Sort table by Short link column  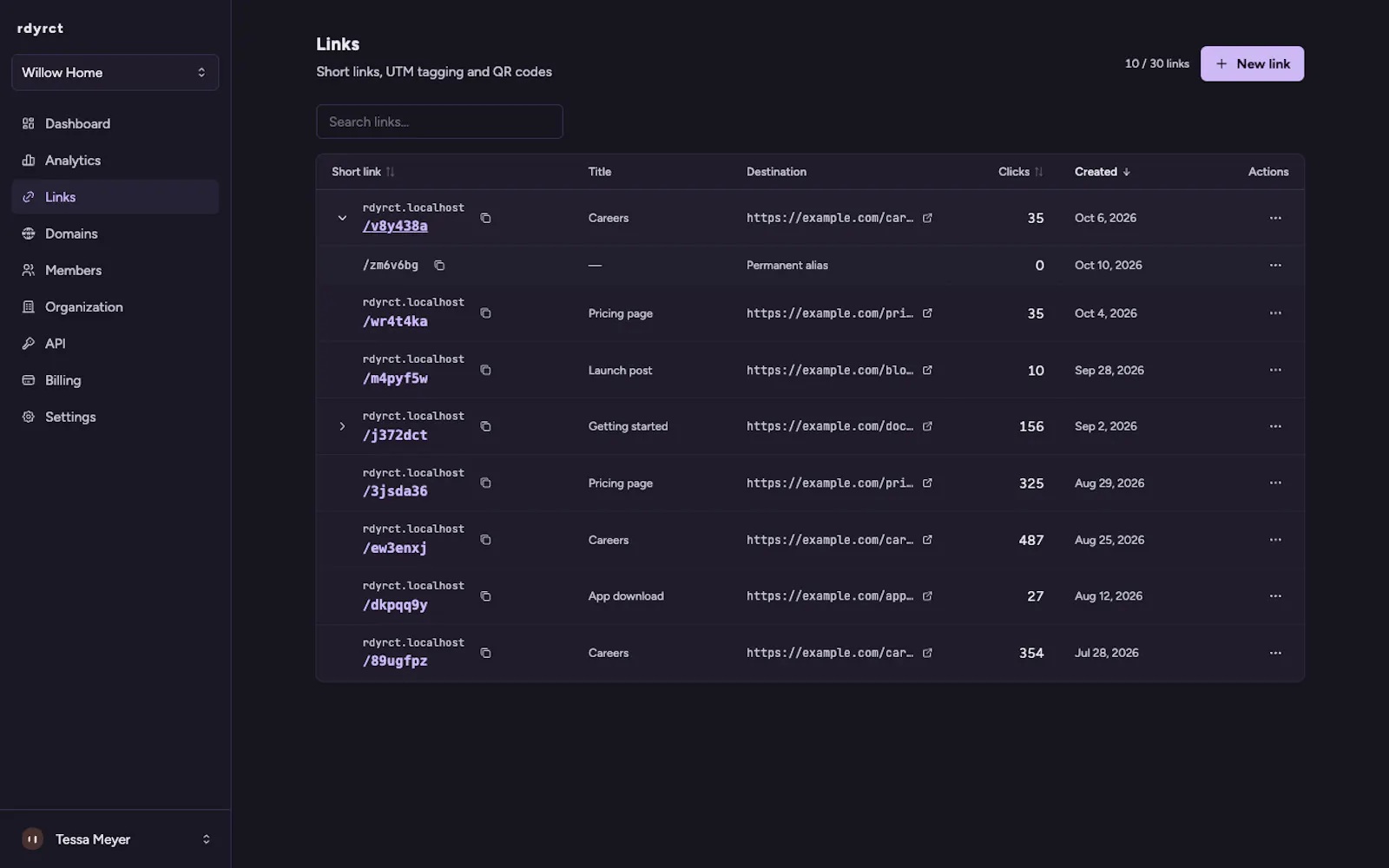363,172
